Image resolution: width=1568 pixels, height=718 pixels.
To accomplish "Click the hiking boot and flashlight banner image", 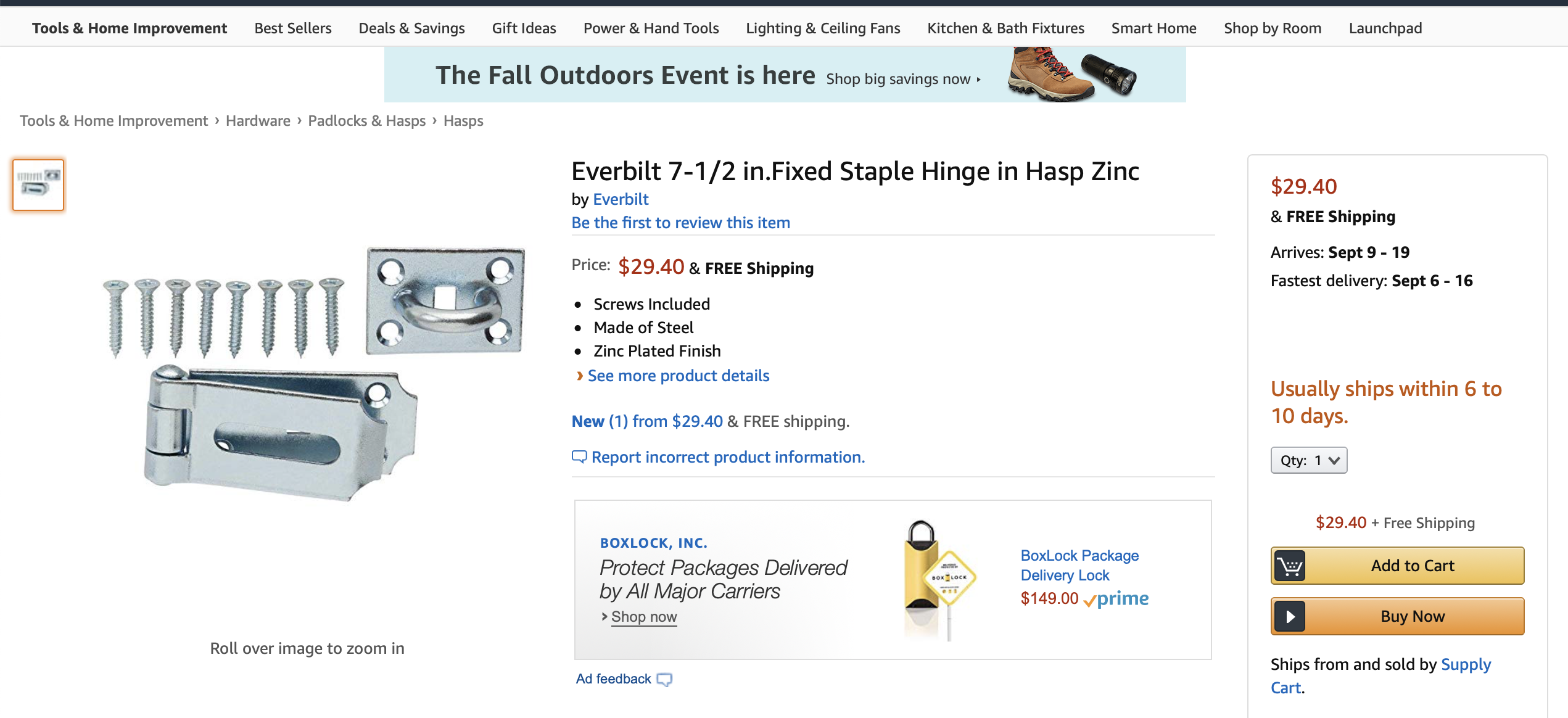I will point(1072,75).
